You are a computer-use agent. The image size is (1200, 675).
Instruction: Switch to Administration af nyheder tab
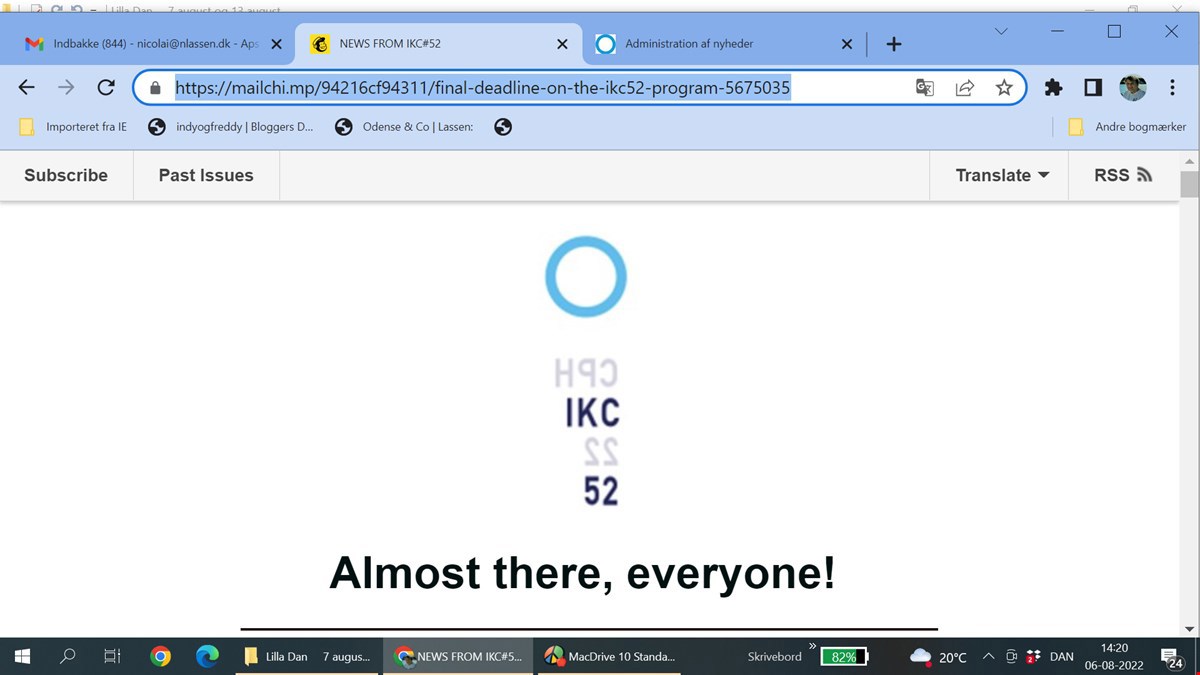723,44
